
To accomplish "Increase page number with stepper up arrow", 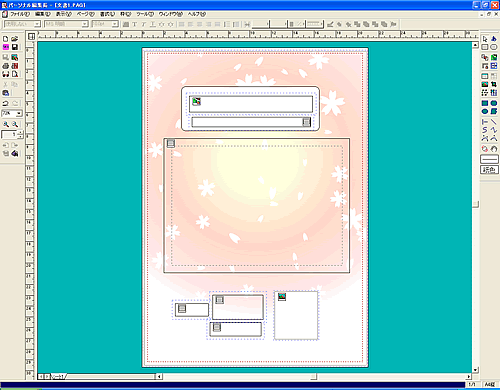I will (21, 133).
